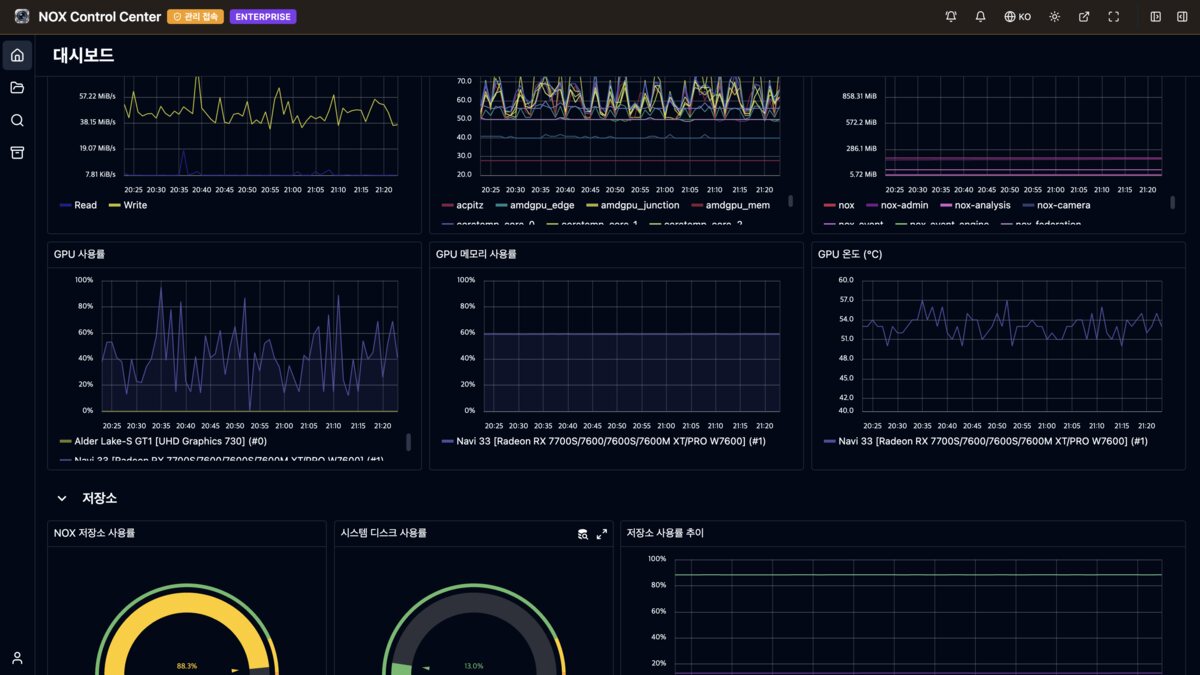Image resolution: width=1200 pixels, height=675 pixels.
Task: Toggle the amdgpu_junction legend entry
Action: point(632,205)
